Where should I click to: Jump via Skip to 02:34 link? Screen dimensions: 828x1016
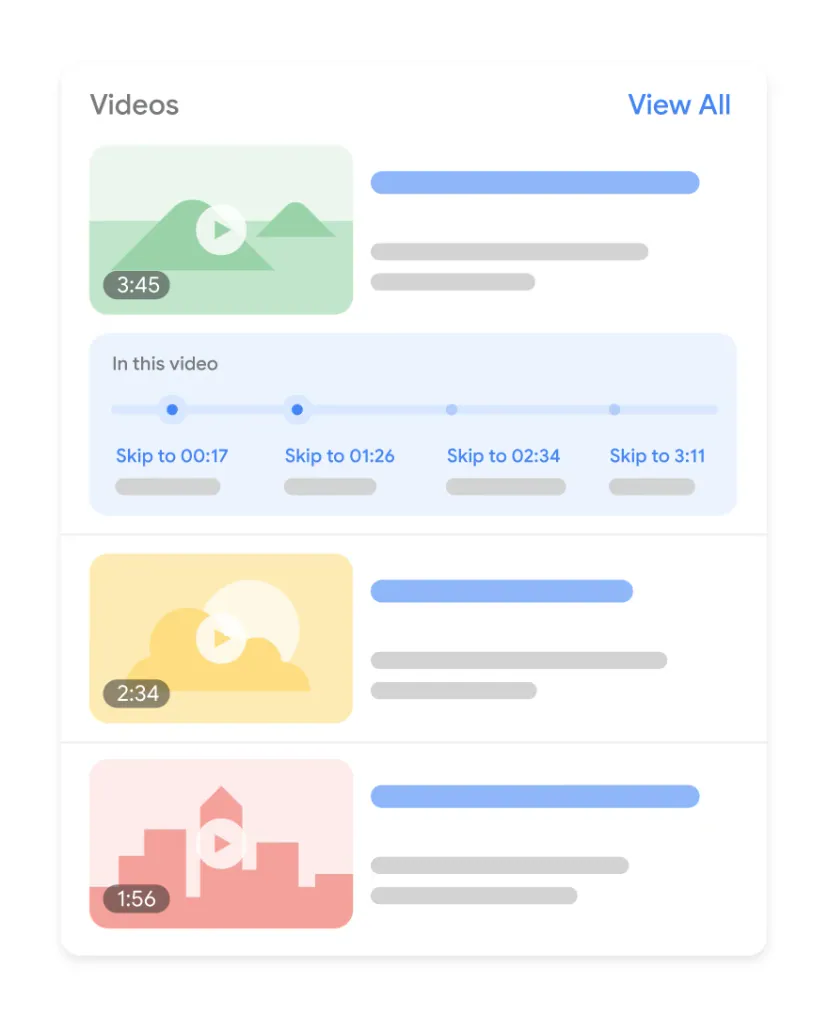point(503,456)
